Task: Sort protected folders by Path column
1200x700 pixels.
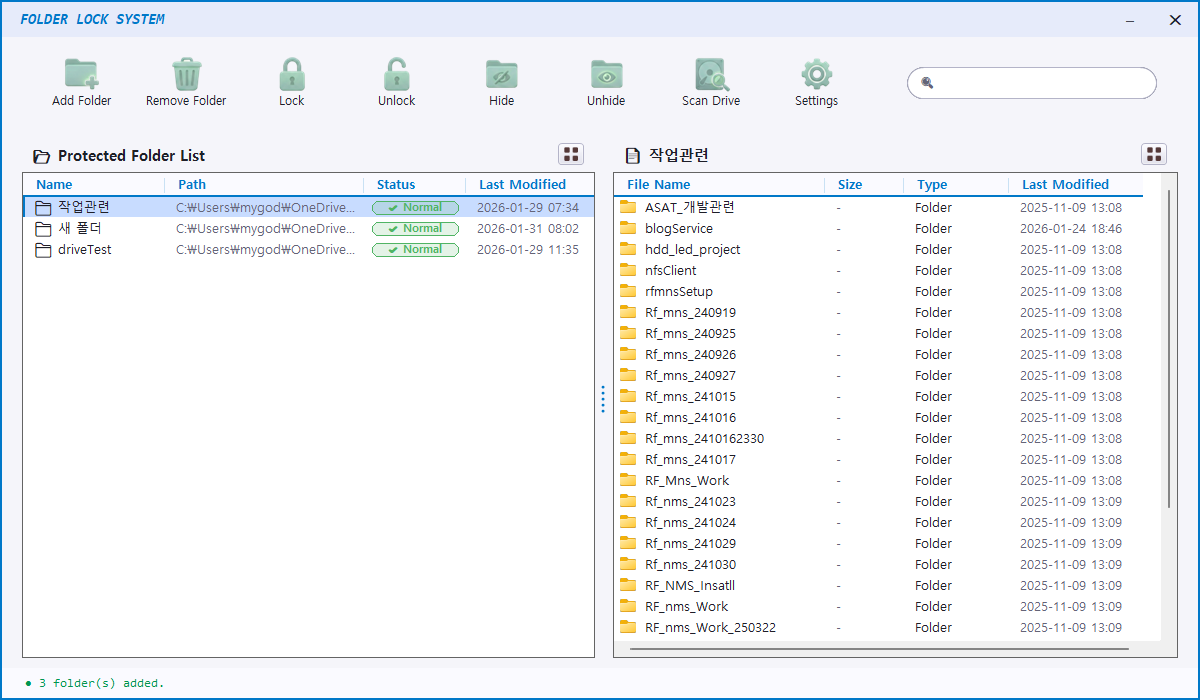Action: pos(192,184)
